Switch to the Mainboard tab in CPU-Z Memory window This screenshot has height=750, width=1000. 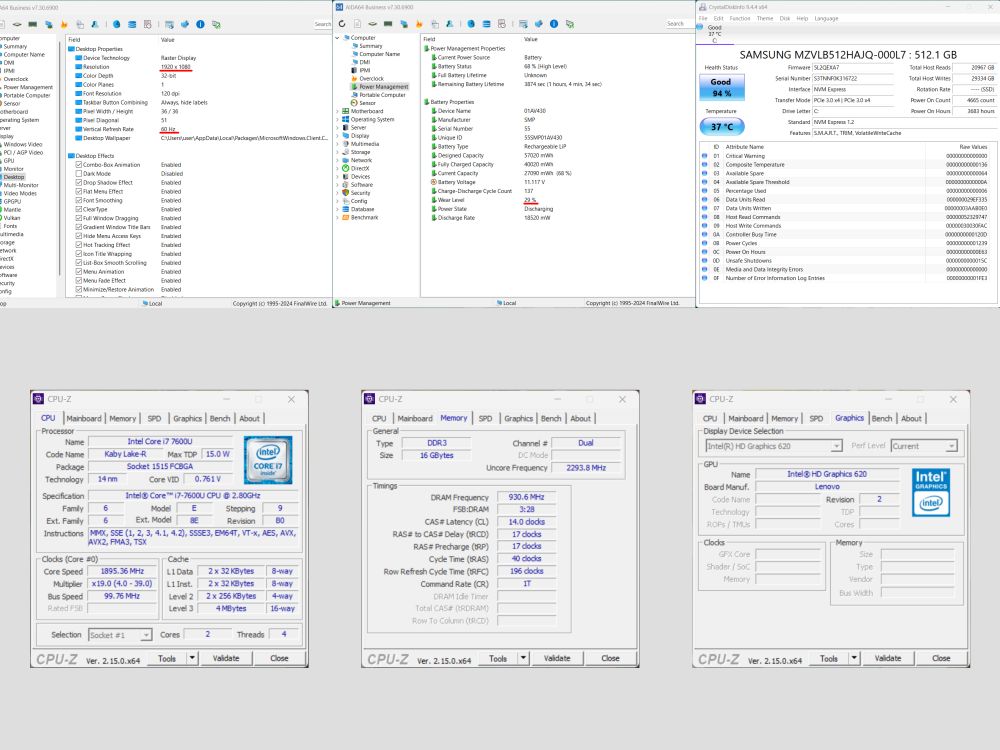[414, 419]
